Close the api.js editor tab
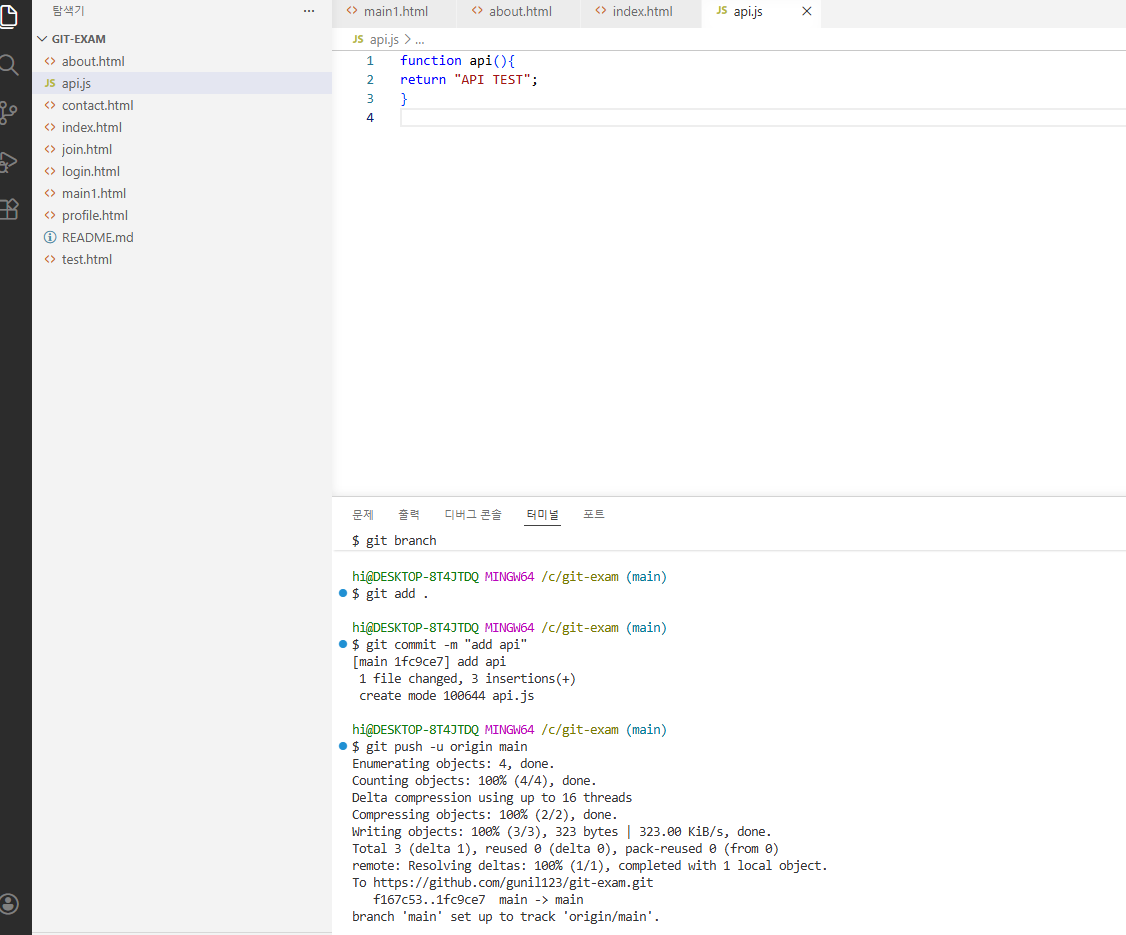This screenshot has height=935, width=1126. click(806, 11)
